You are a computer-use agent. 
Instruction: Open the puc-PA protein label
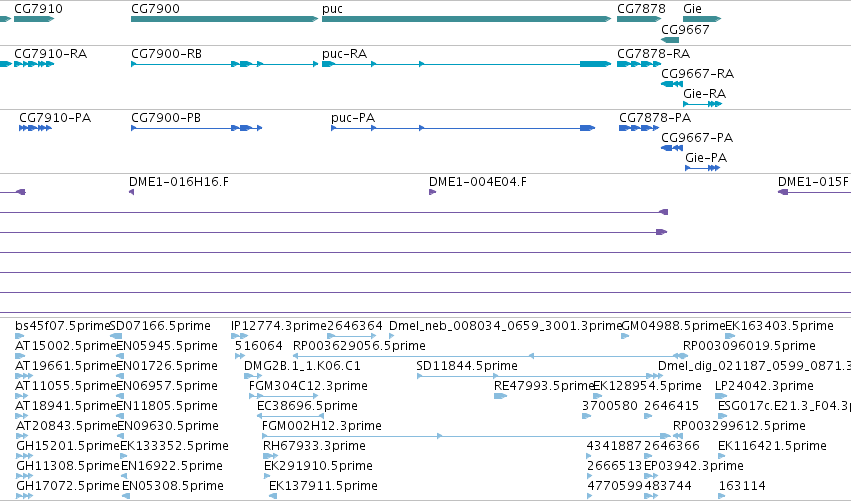click(353, 118)
